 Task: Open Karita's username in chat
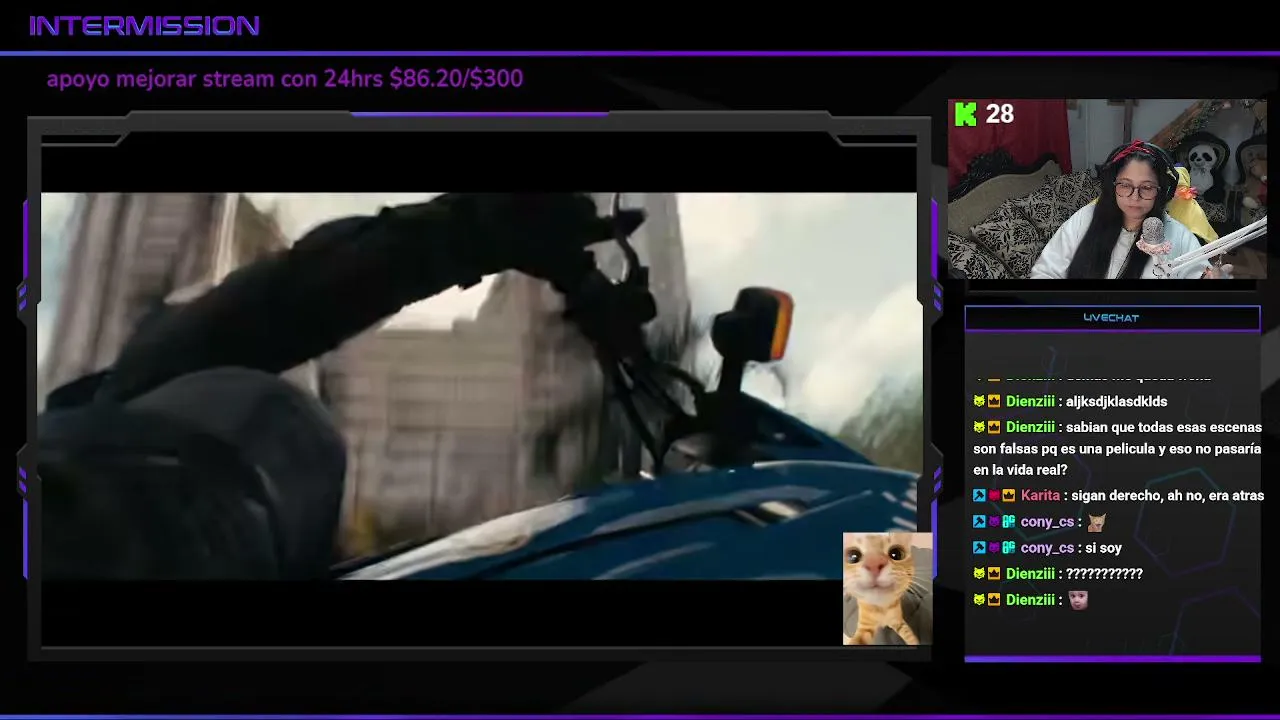[x=1040, y=495]
